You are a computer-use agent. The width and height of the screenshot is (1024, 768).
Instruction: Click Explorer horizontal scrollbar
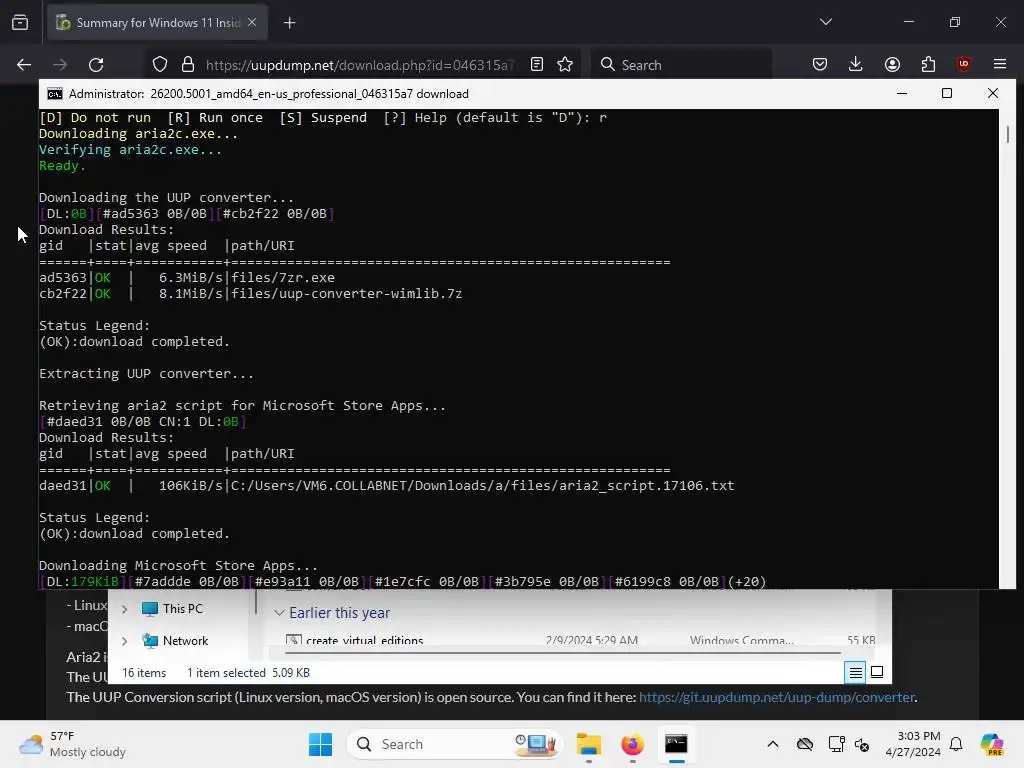(x=562, y=652)
